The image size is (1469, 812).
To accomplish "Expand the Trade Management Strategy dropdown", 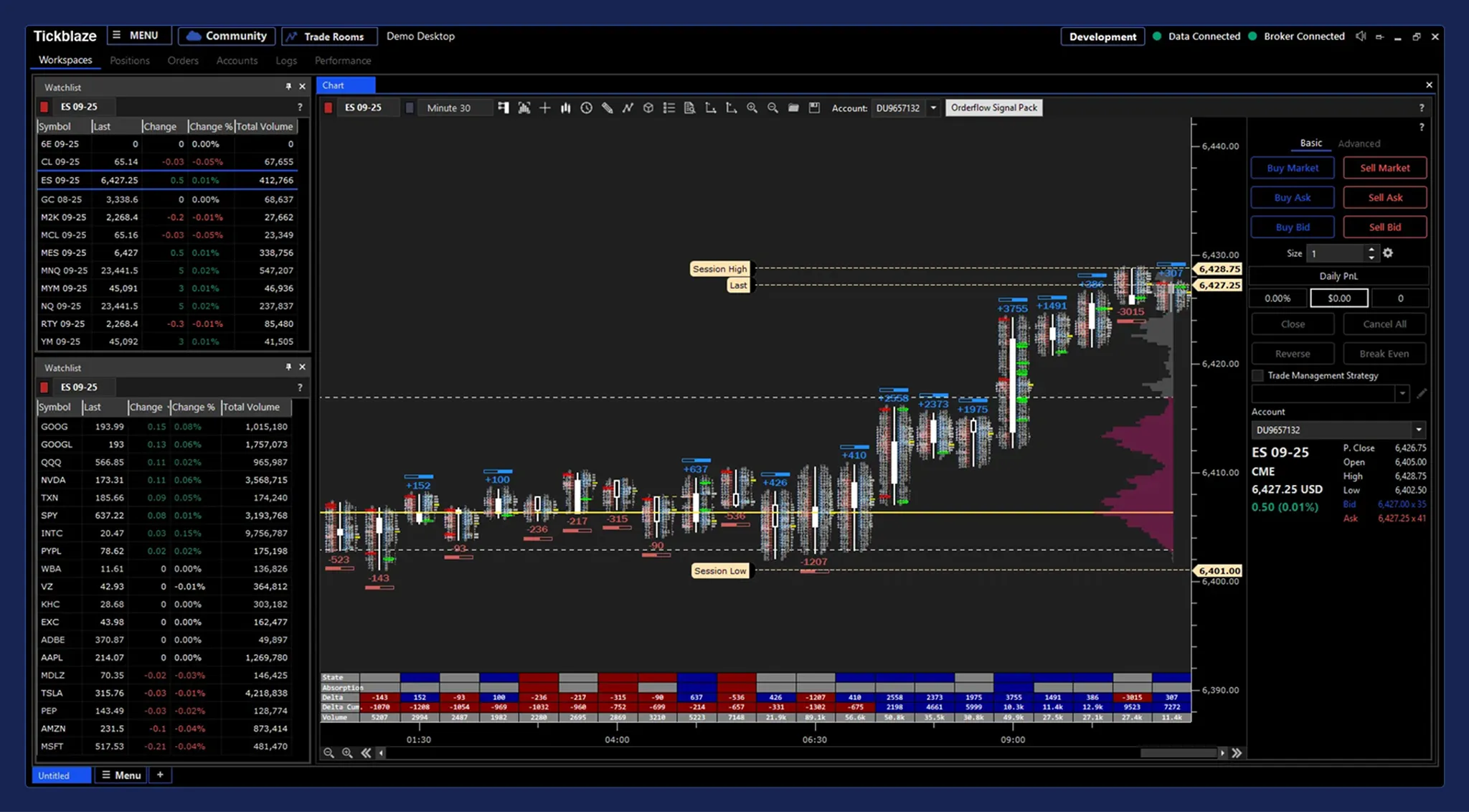I will pyautogui.click(x=1402, y=393).
